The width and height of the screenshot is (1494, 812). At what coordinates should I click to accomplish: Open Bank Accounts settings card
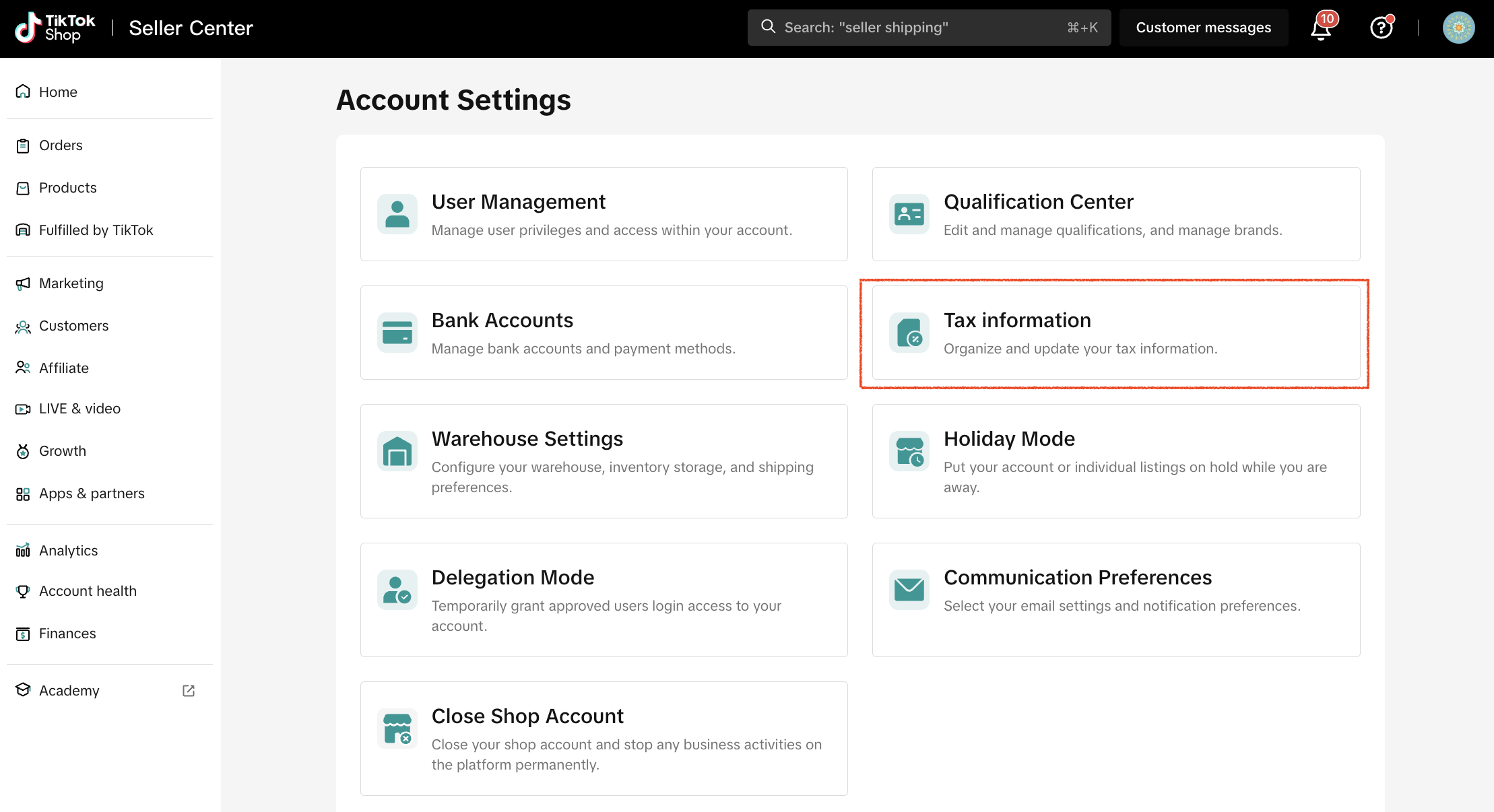(x=604, y=333)
